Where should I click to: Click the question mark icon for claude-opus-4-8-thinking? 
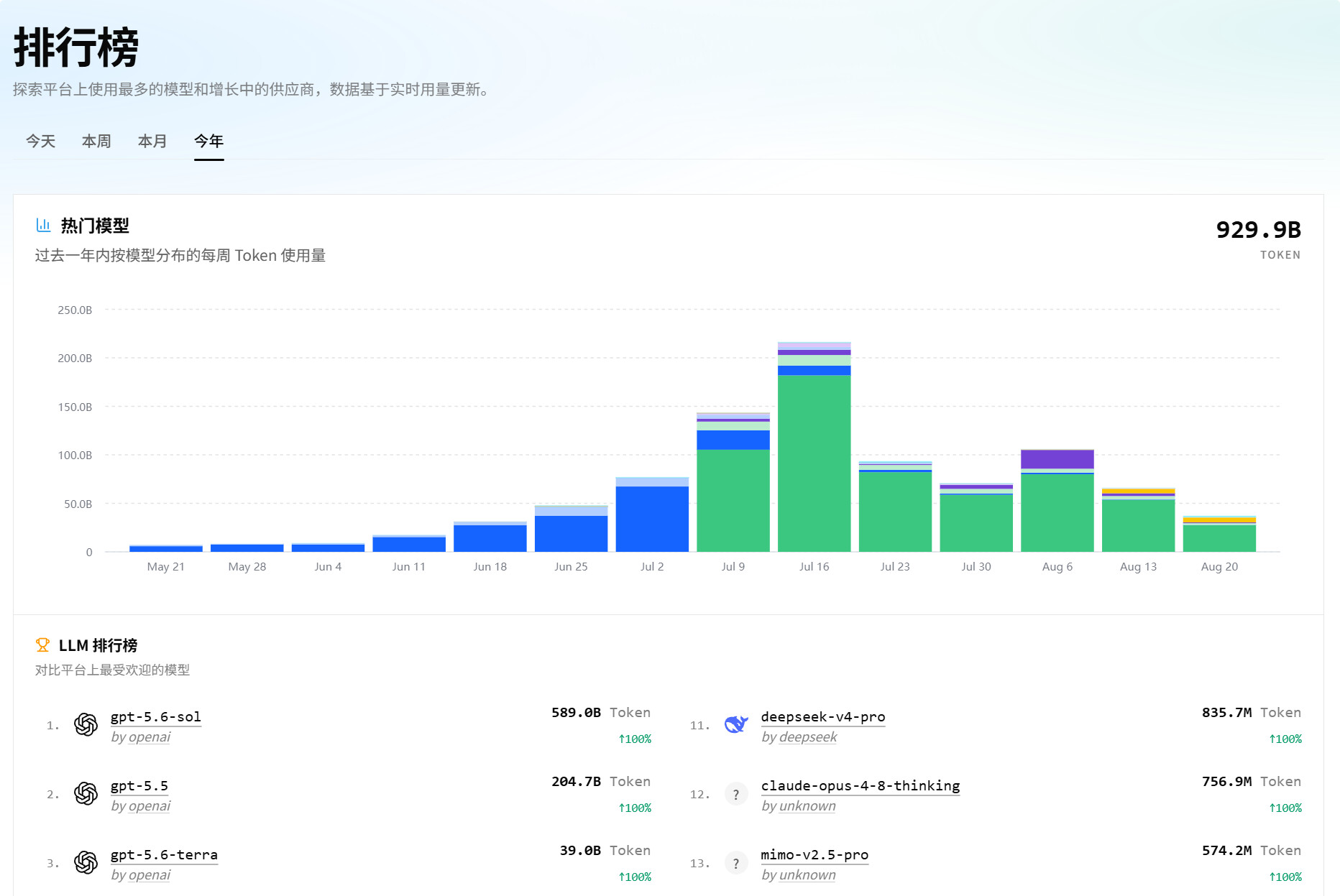pyautogui.click(x=736, y=794)
